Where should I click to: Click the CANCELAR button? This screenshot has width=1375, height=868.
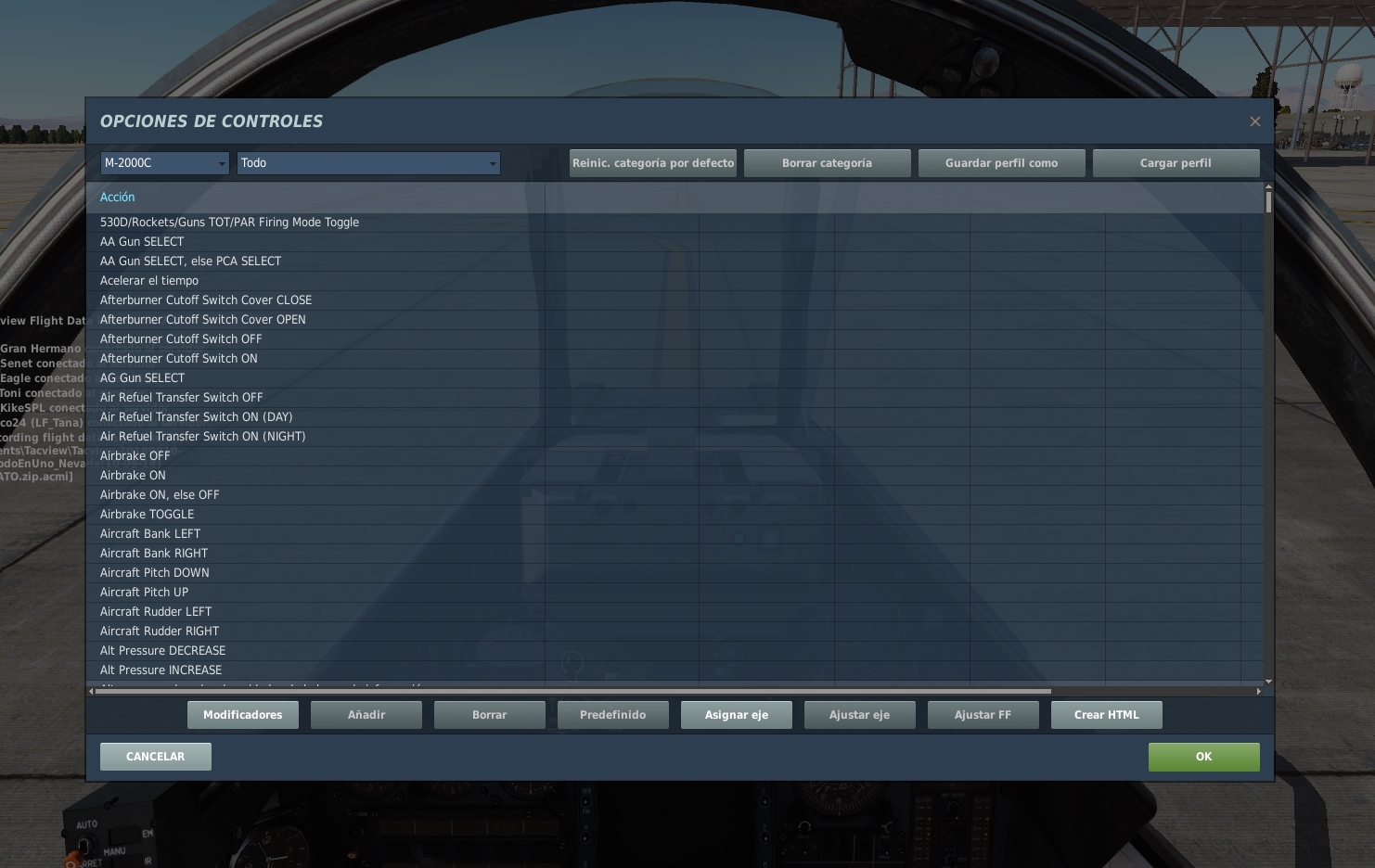tap(156, 757)
